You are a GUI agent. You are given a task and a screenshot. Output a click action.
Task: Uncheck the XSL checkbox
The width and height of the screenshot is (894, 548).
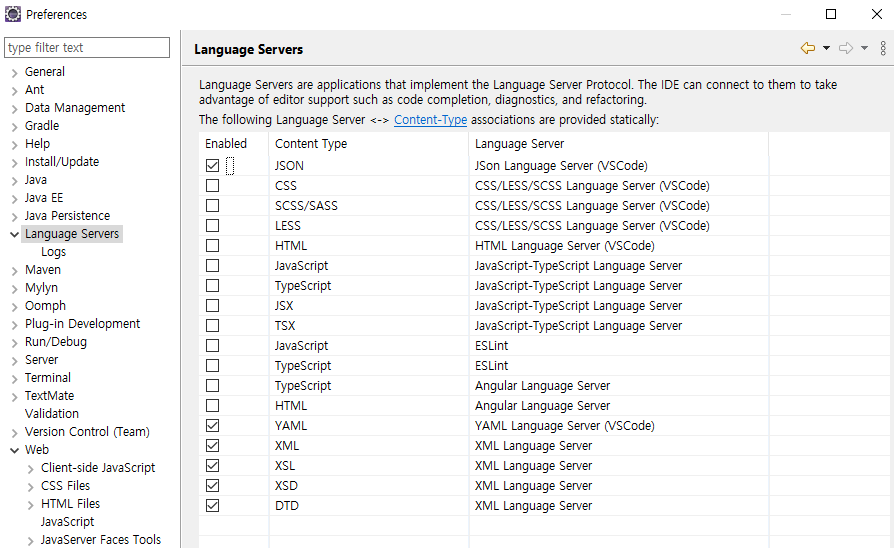213,465
